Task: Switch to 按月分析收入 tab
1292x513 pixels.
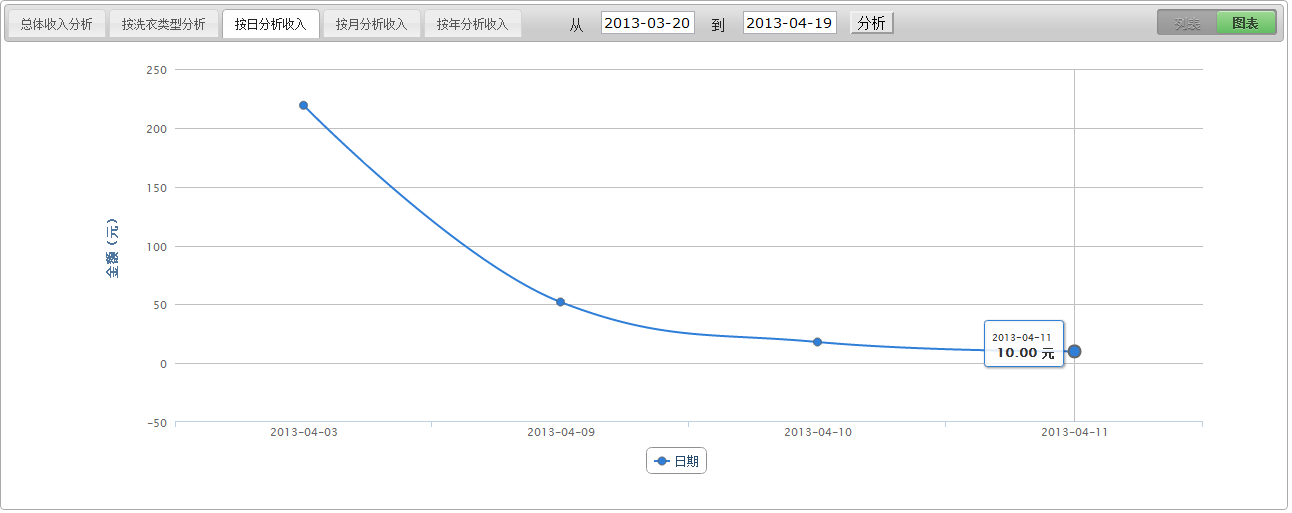Action: [x=371, y=24]
